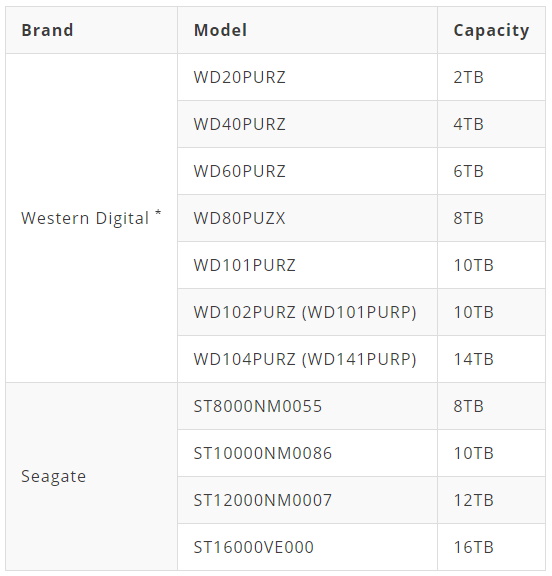Select the Western Digital brand cell
This screenshot has width=552, height=576.
coord(91,218)
